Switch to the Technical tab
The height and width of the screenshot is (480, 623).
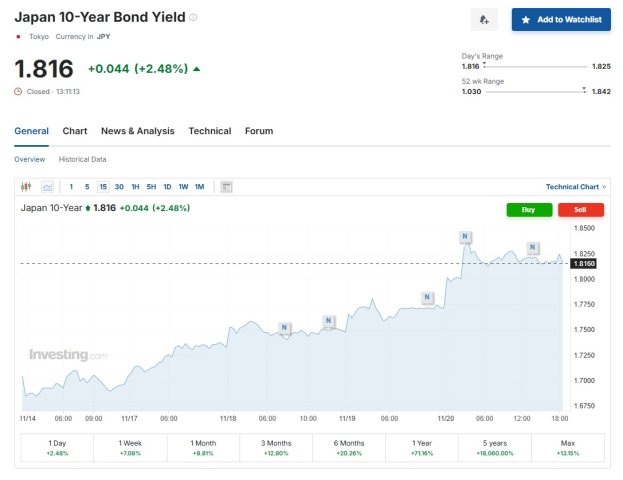pos(210,131)
